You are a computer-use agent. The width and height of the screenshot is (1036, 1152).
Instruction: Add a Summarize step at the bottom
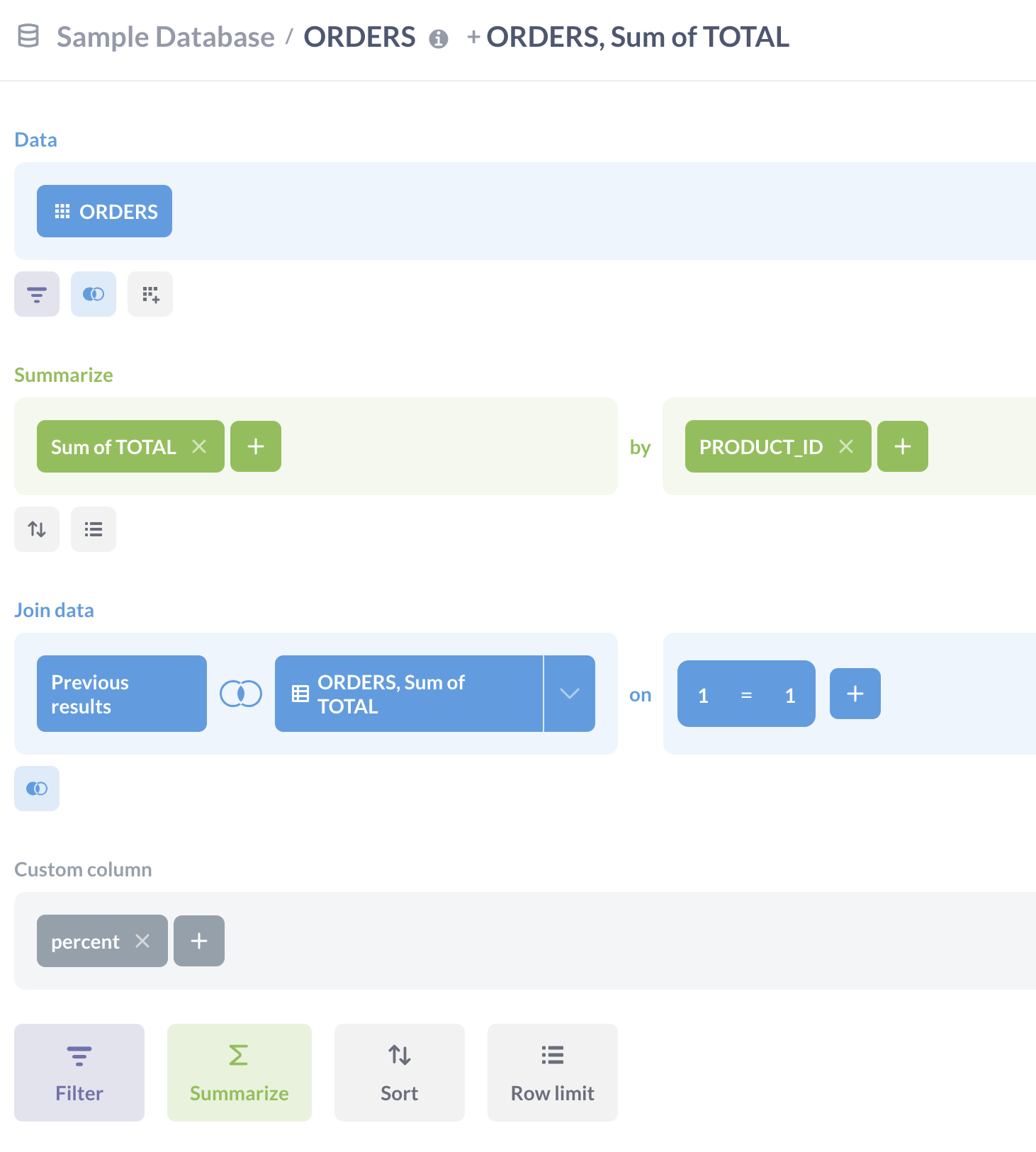pyautogui.click(x=240, y=1072)
